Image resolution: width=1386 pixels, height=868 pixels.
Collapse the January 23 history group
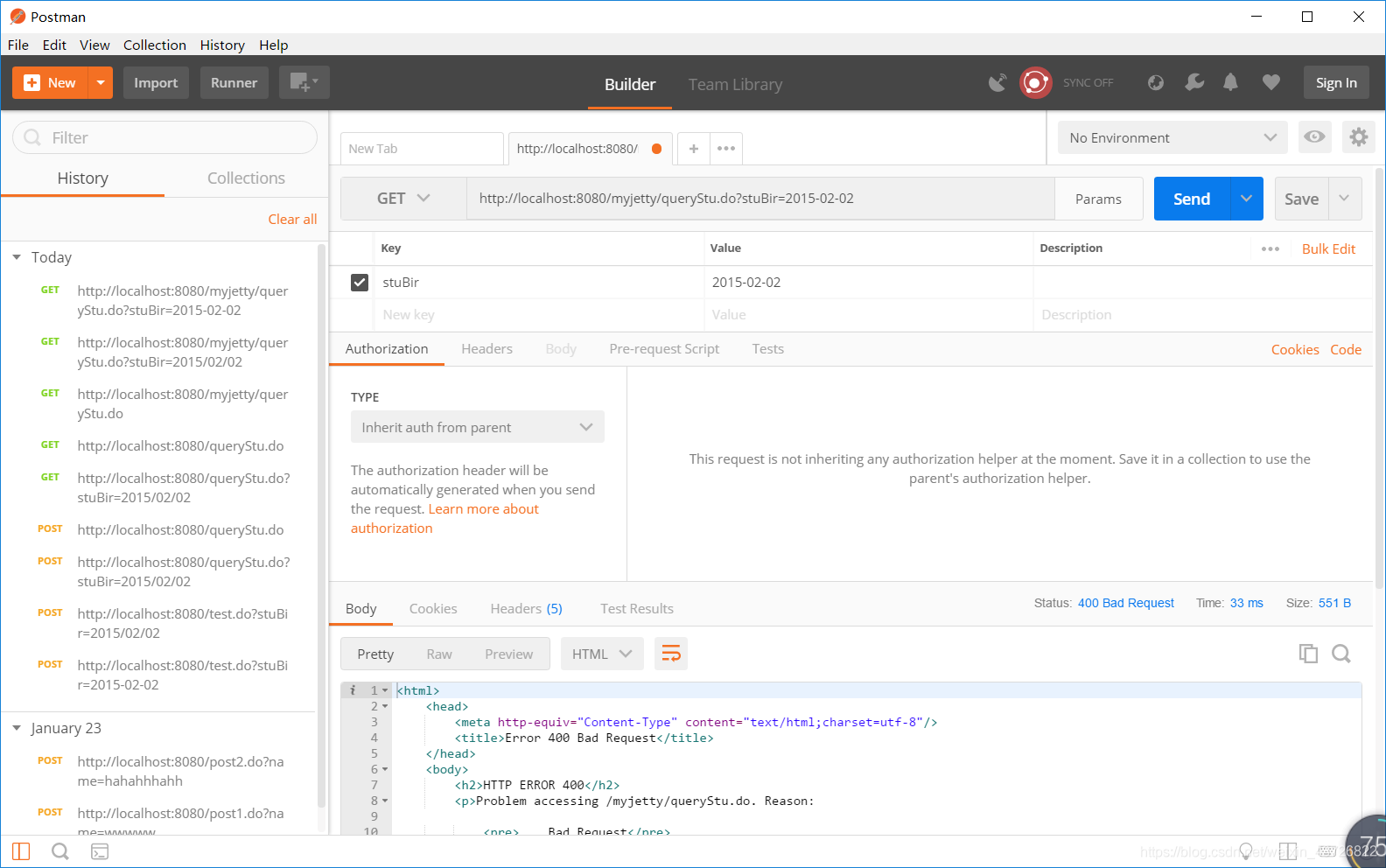click(x=17, y=728)
